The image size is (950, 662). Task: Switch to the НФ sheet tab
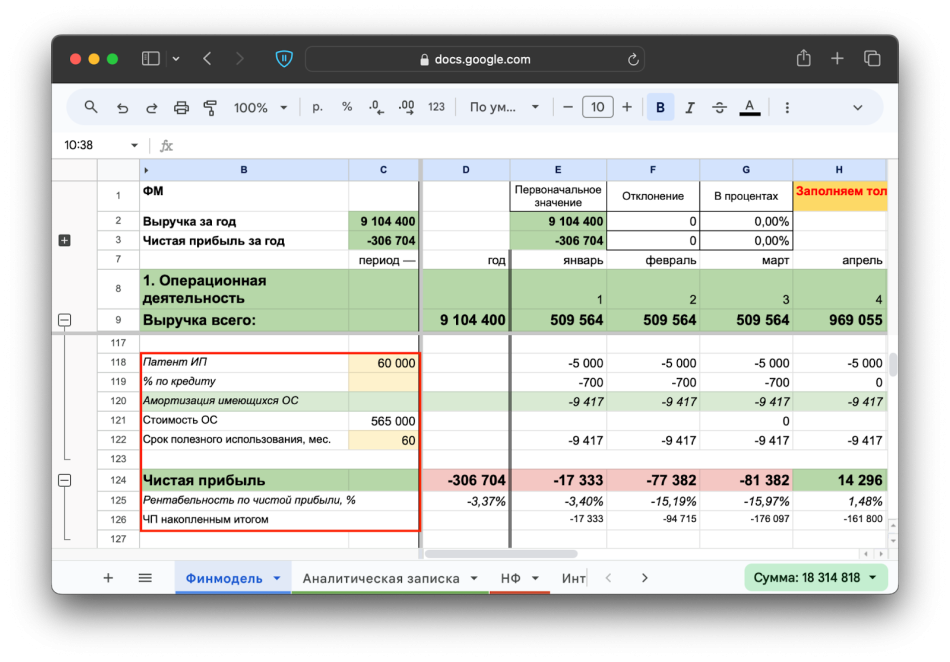coord(511,578)
